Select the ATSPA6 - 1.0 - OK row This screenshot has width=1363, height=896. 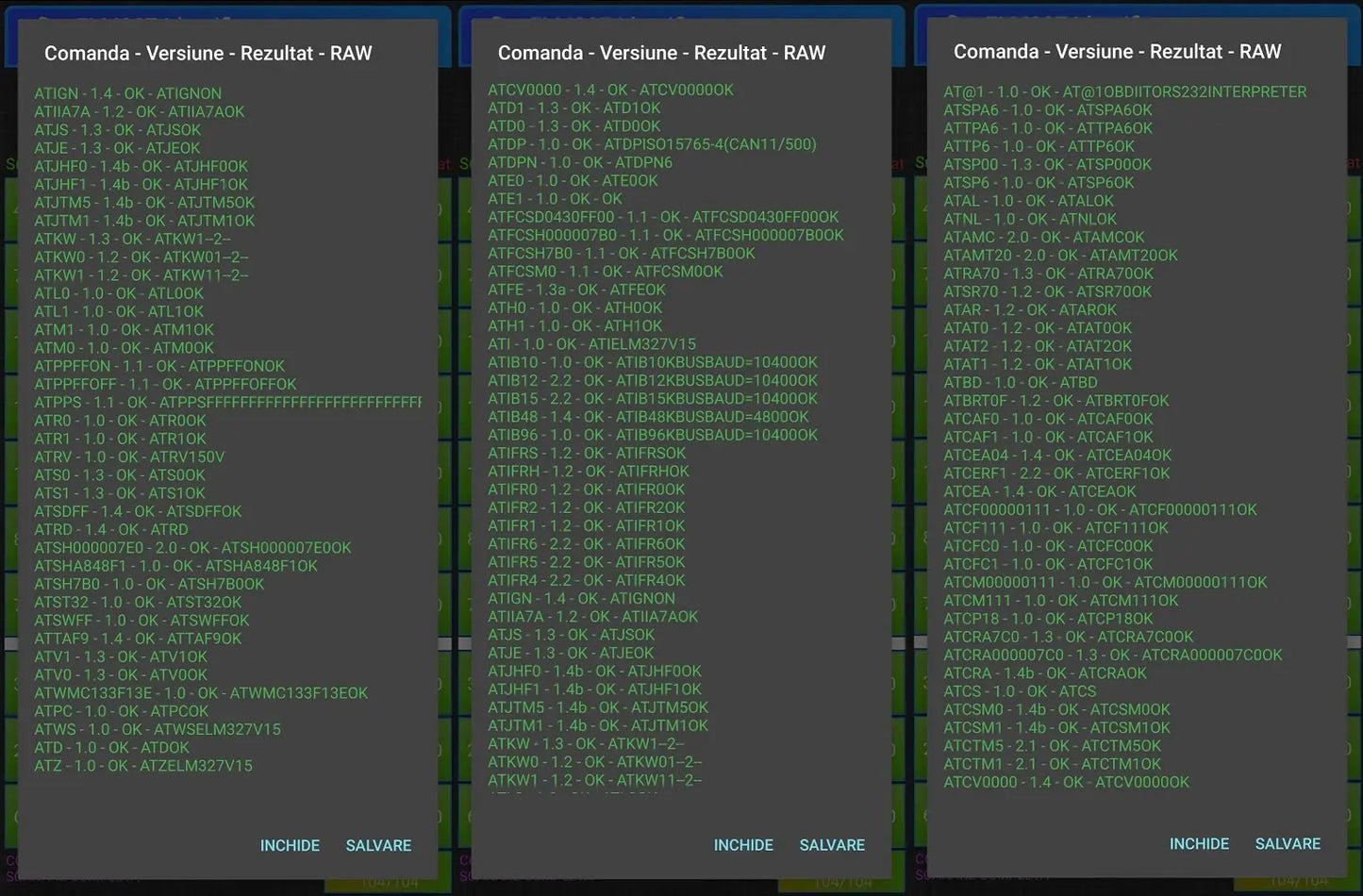pyautogui.click(x=1048, y=110)
